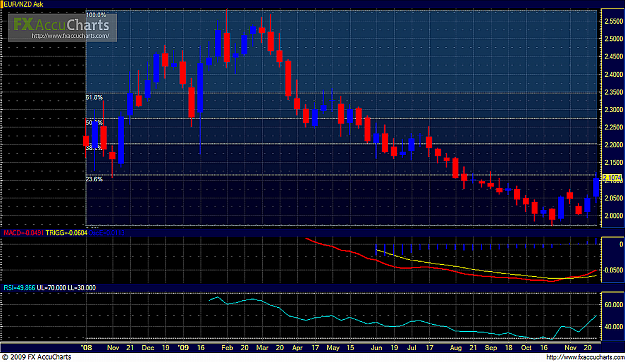
Task: Click 2.4500 on the price axis
Action: point(613,57)
